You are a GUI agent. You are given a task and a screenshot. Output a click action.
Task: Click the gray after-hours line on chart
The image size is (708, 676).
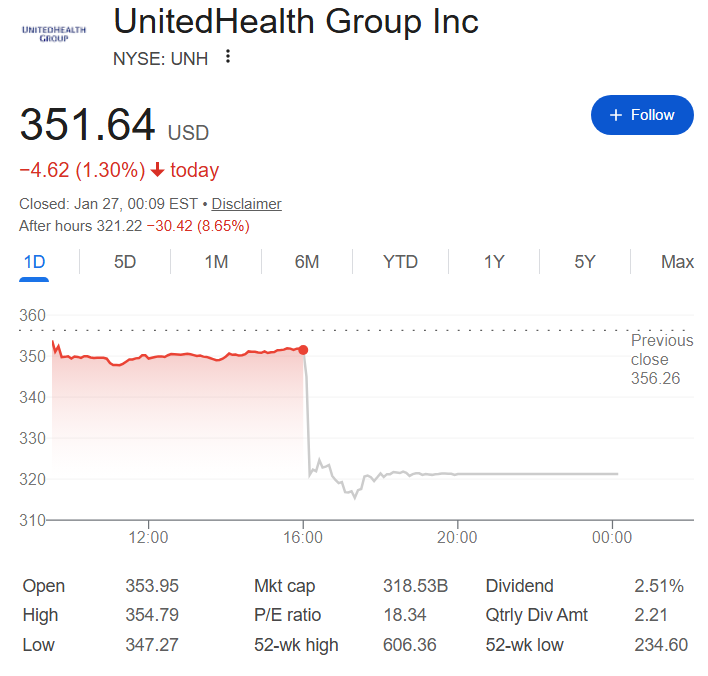[500, 474]
